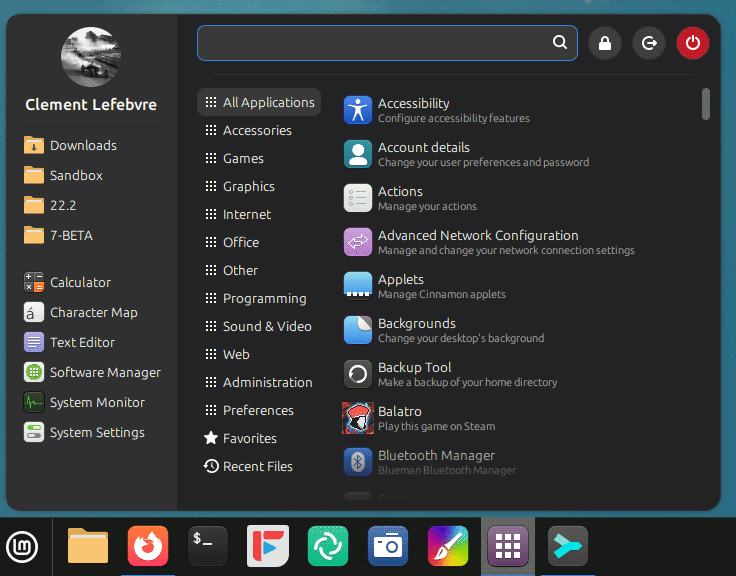Image resolution: width=736 pixels, height=576 pixels.
Task: Open the 22.2 folder icon
Action: 34,205
